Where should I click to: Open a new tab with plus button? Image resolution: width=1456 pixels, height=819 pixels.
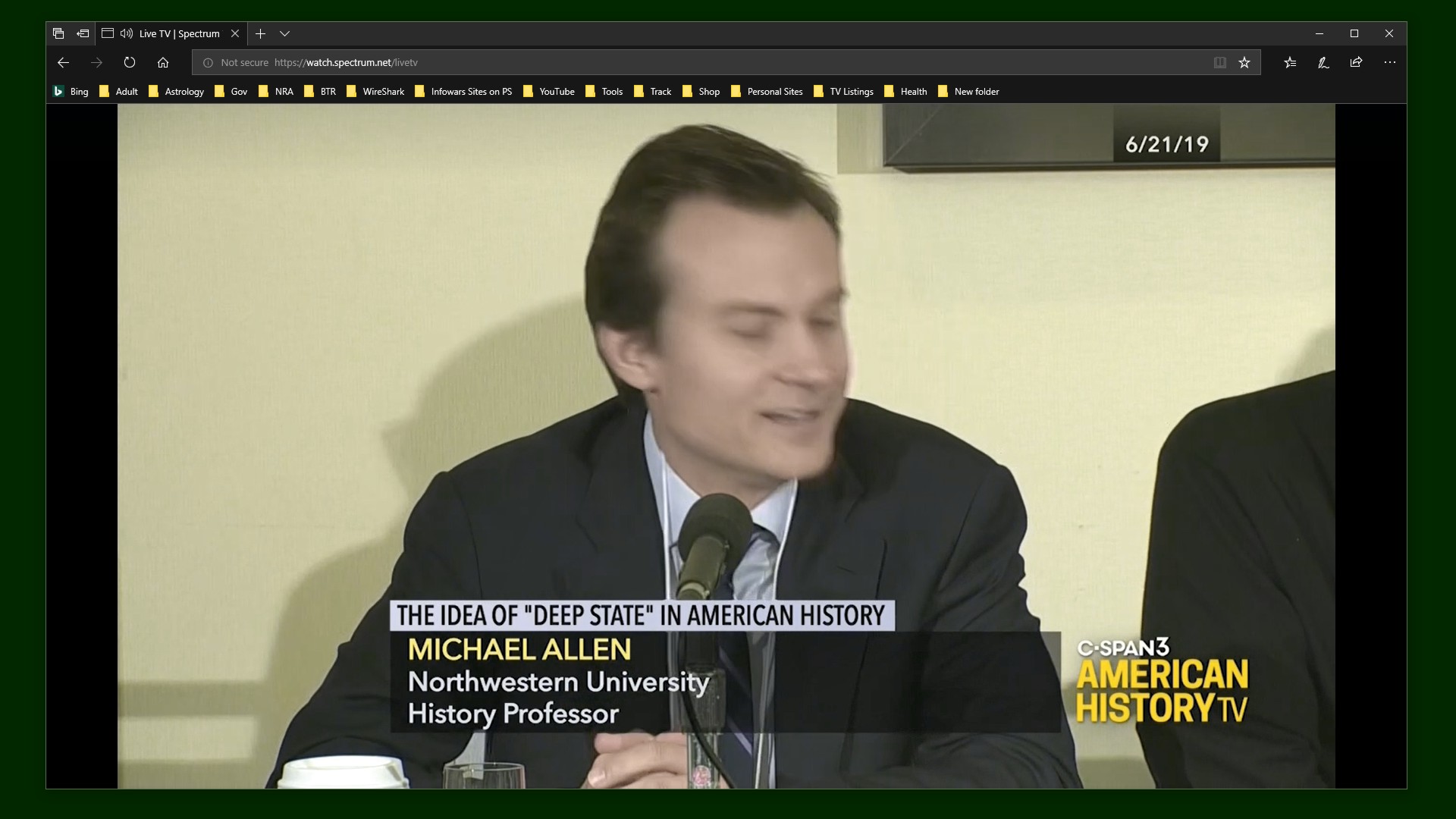tap(260, 33)
